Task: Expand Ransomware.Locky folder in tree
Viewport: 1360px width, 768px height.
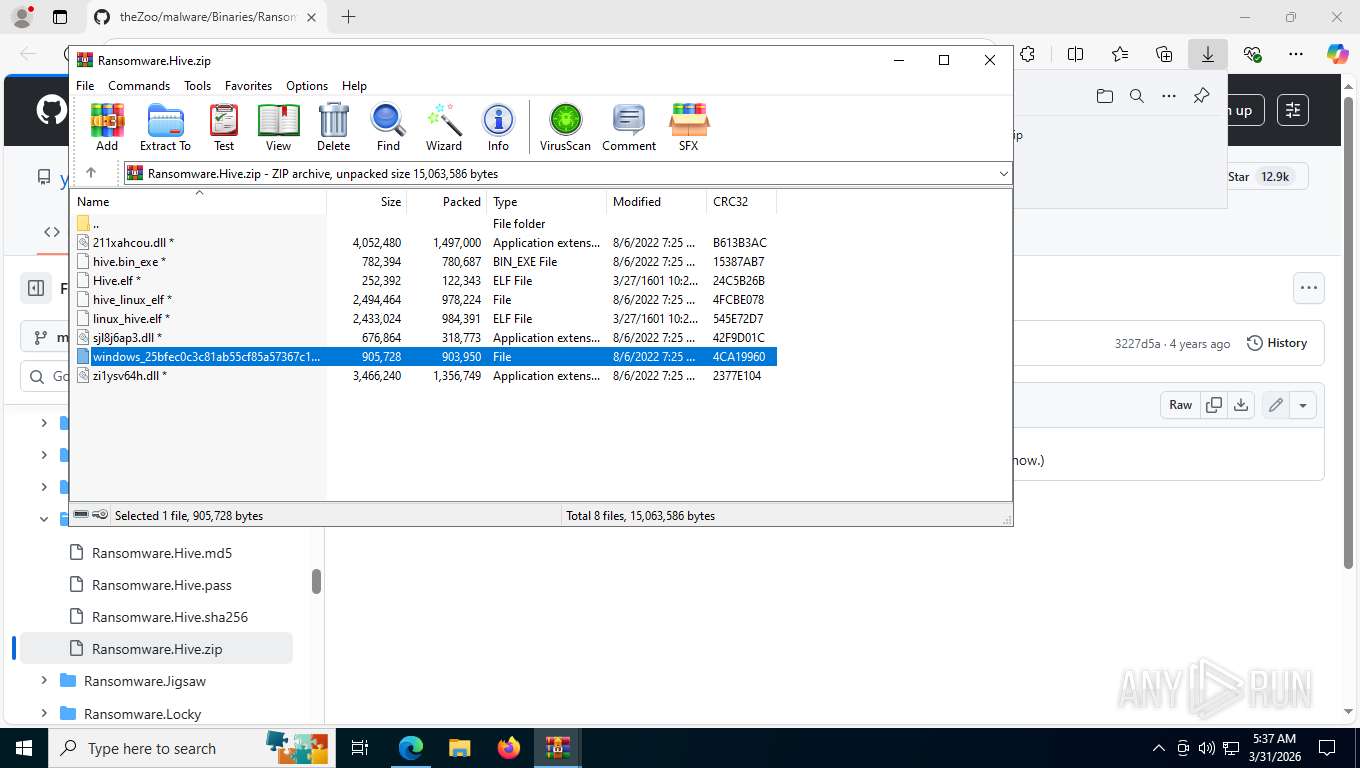Action: coord(44,713)
